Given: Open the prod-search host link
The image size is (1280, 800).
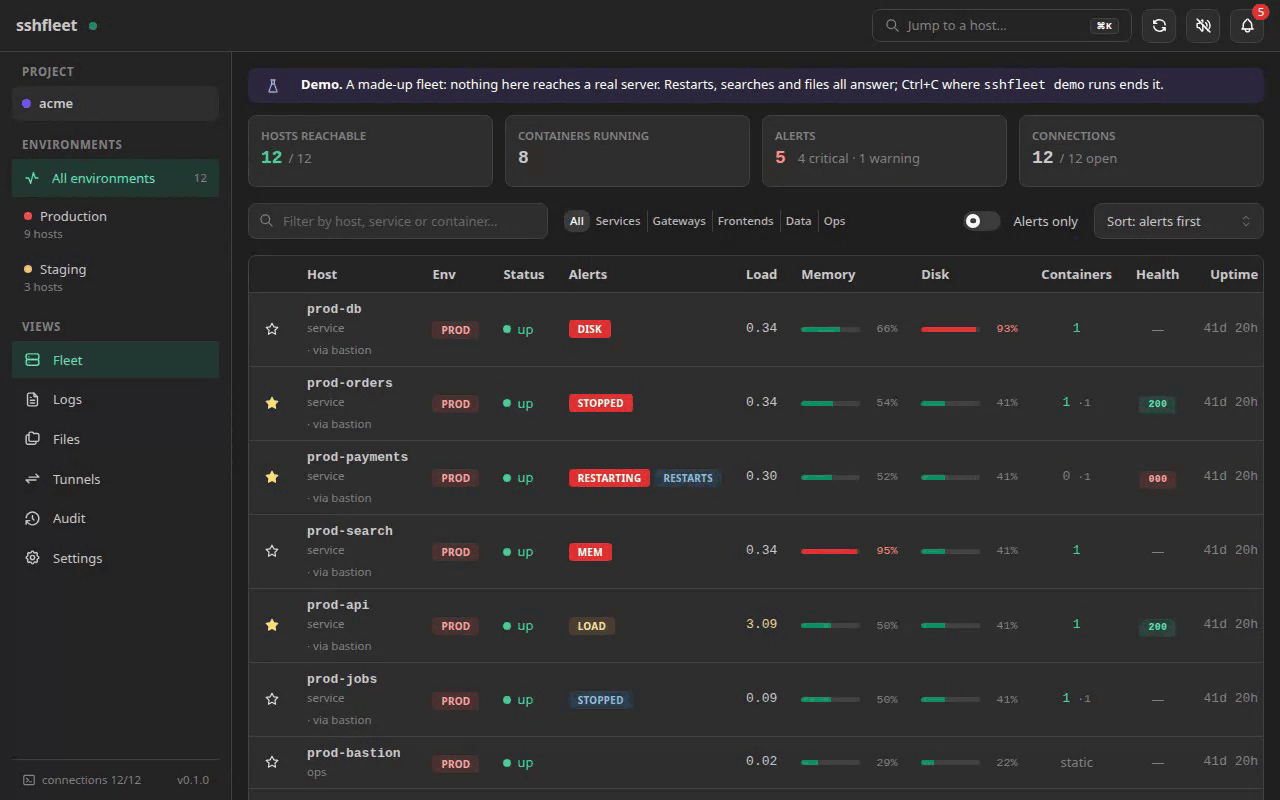Looking at the screenshot, I should click(349, 531).
